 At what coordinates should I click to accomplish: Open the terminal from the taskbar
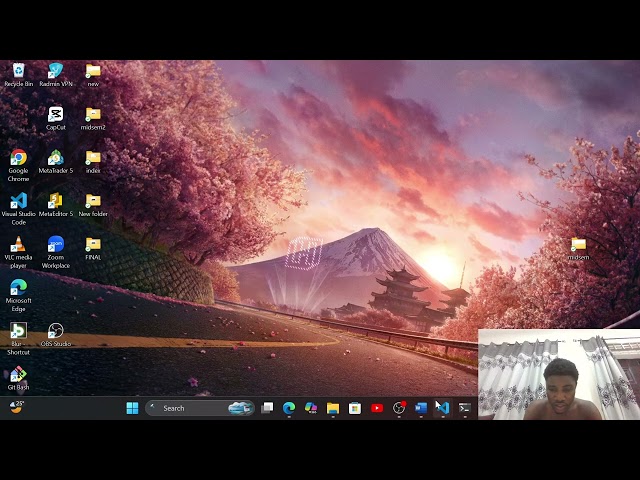464,408
